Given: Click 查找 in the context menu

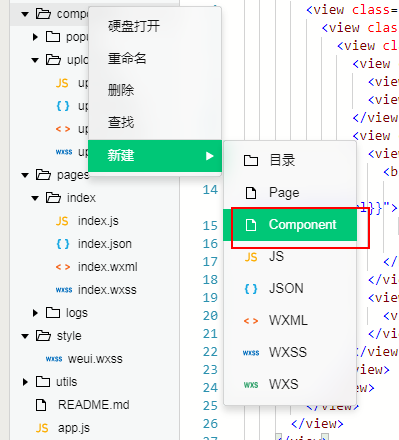Looking at the screenshot, I should [155, 122].
